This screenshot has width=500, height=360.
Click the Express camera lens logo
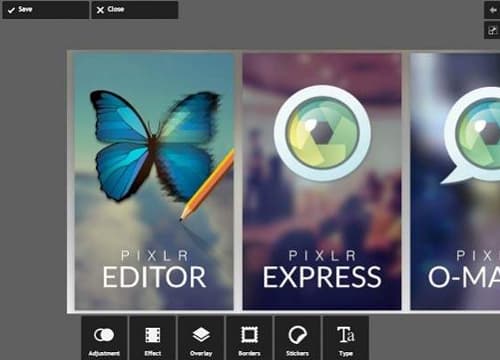pyautogui.click(x=322, y=133)
